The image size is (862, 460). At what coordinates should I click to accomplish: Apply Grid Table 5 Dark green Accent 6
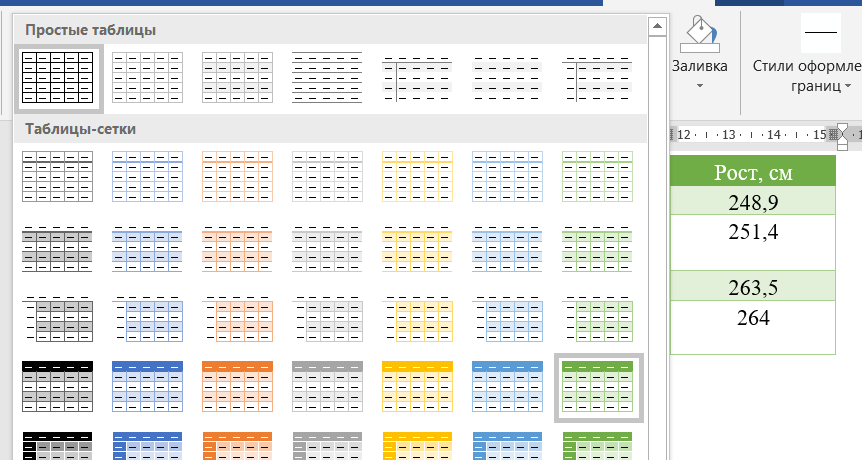click(x=598, y=446)
